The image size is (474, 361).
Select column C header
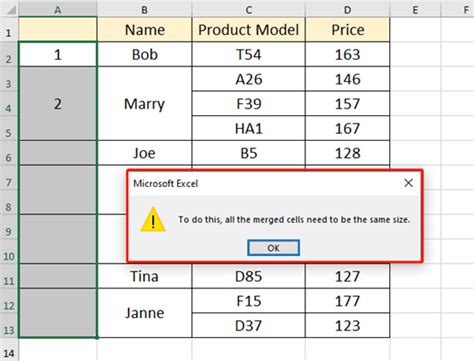(x=248, y=10)
